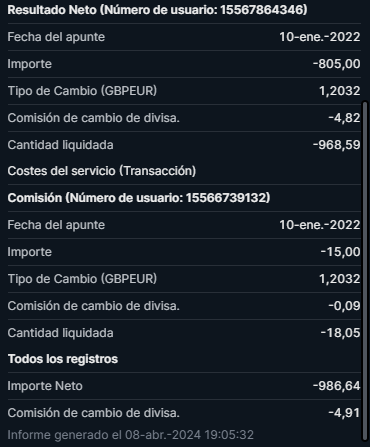Image resolution: width=370 pixels, height=447 pixels.
Task: Click the Importe value -15,00
Action: click(x=340, y=252)
